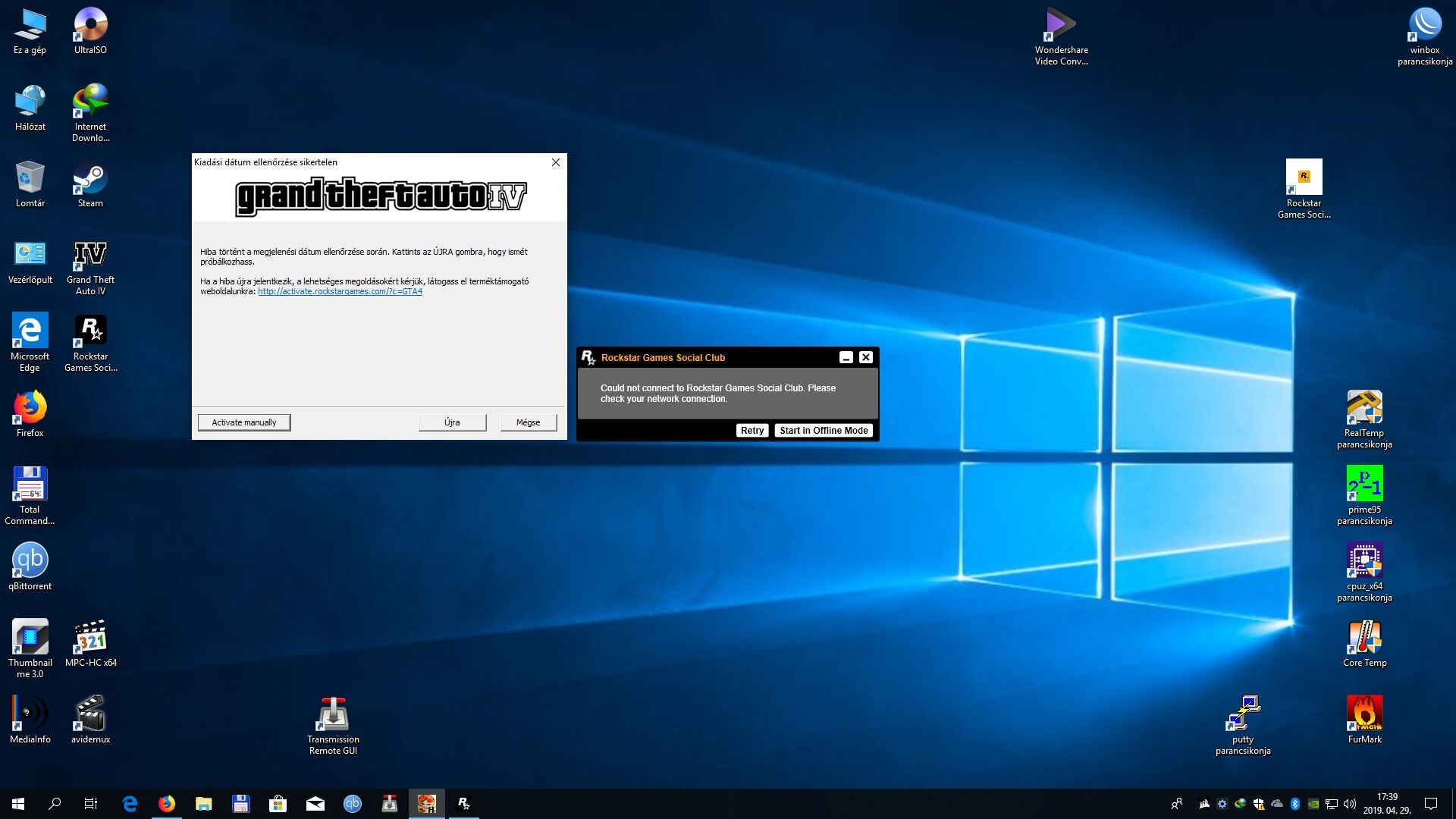Viewport: 1456px width, 819px height.
Task: Minimize the Rockstar Games Social Club dialog
Action: click(x=846, y=357)
